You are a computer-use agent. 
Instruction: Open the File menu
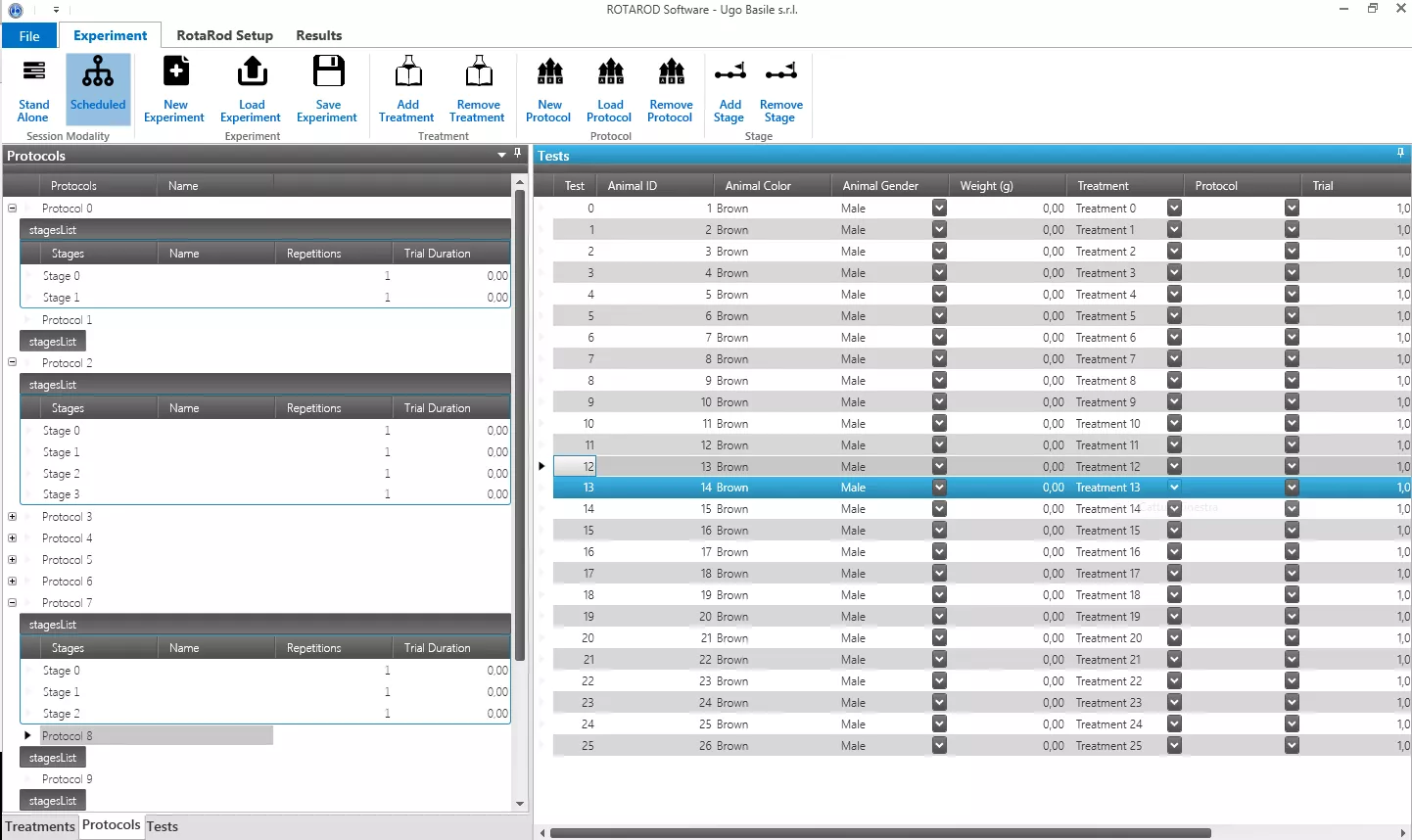(x=28, y=34)
